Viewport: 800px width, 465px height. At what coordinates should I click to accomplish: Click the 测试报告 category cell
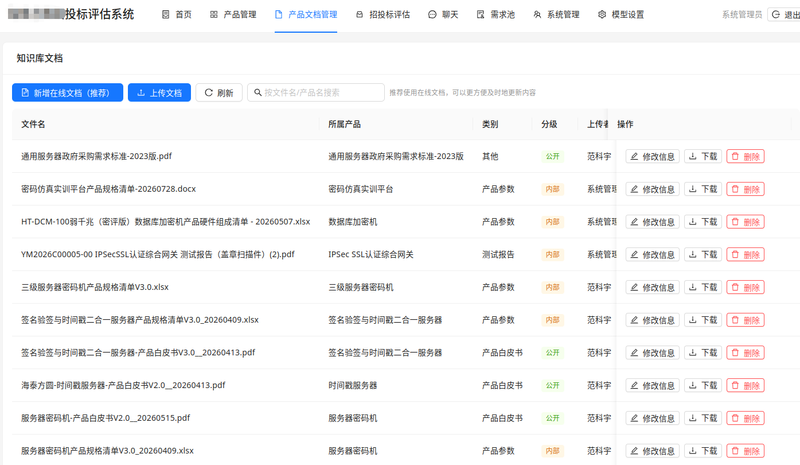pos(498,254)
